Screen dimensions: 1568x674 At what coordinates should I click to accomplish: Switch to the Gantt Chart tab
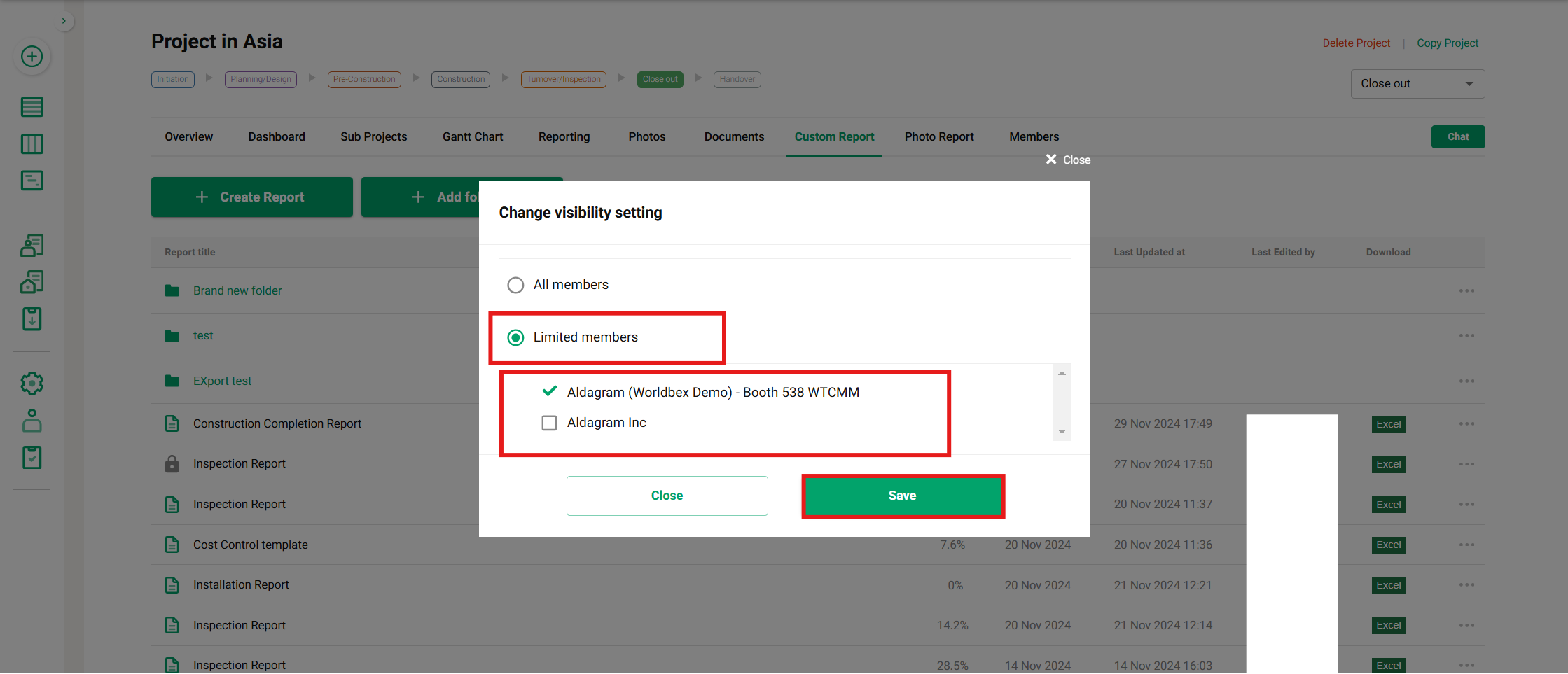[472, 136]
